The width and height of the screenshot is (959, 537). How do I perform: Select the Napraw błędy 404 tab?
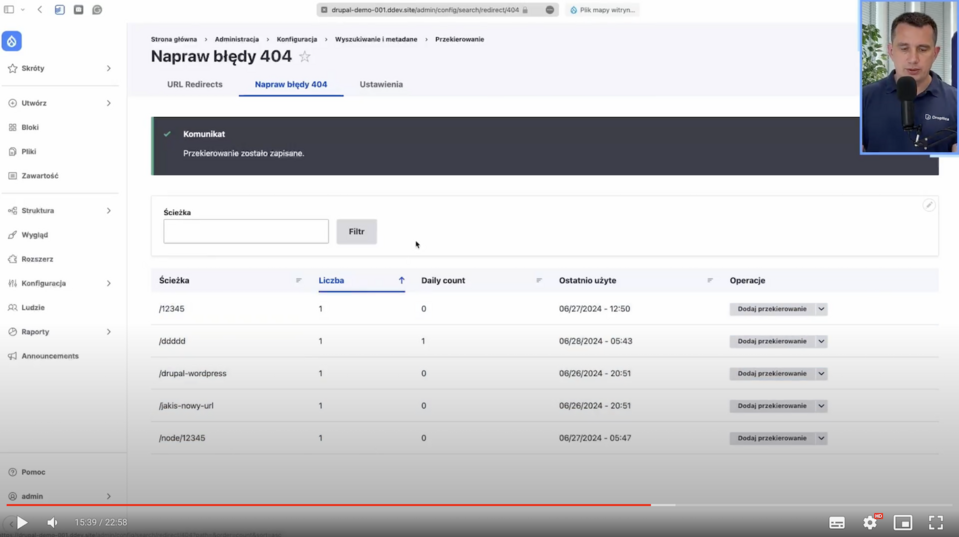click(291, 84)
